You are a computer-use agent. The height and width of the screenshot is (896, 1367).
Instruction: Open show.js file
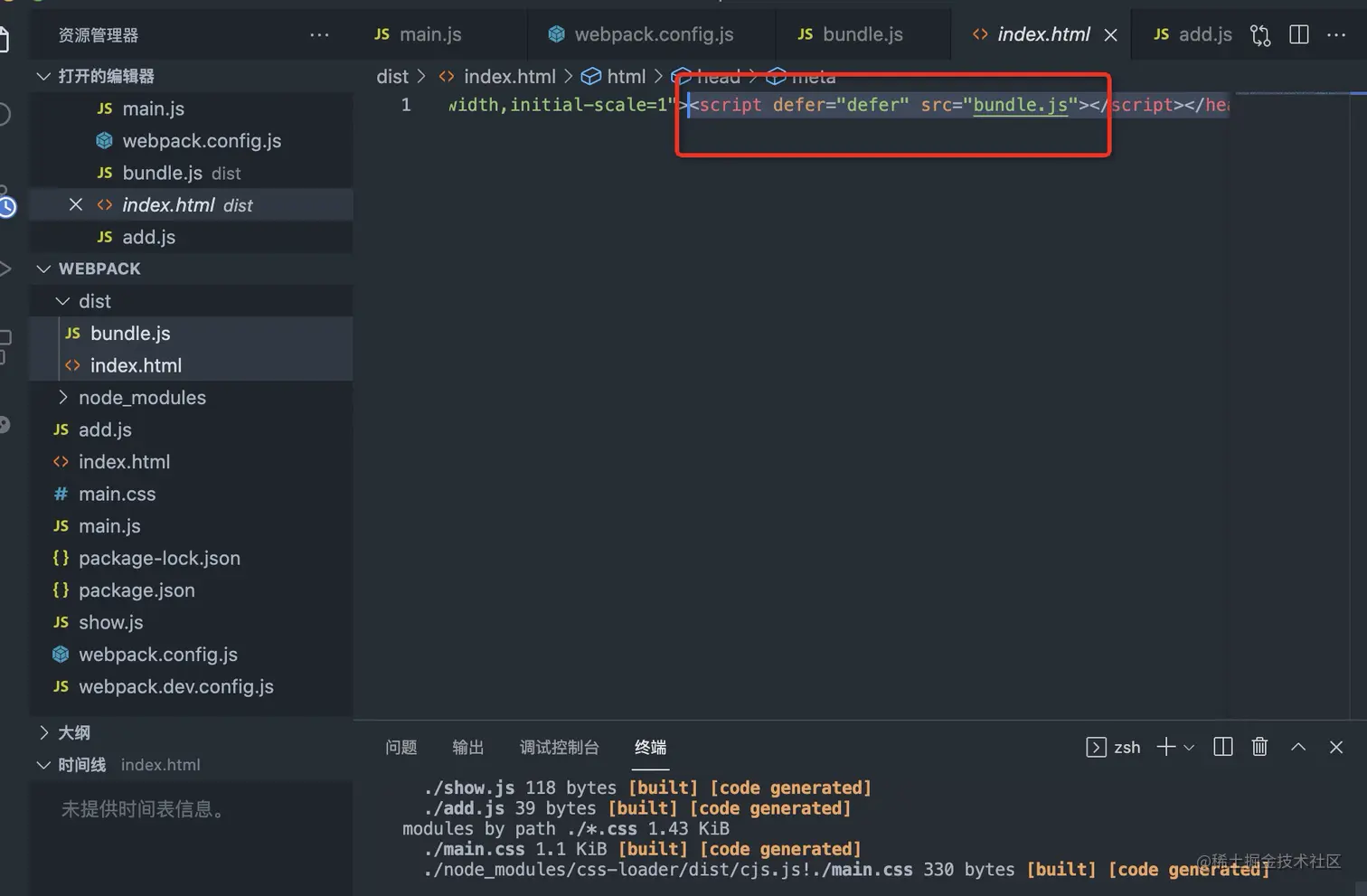click(x=191, y=622)
